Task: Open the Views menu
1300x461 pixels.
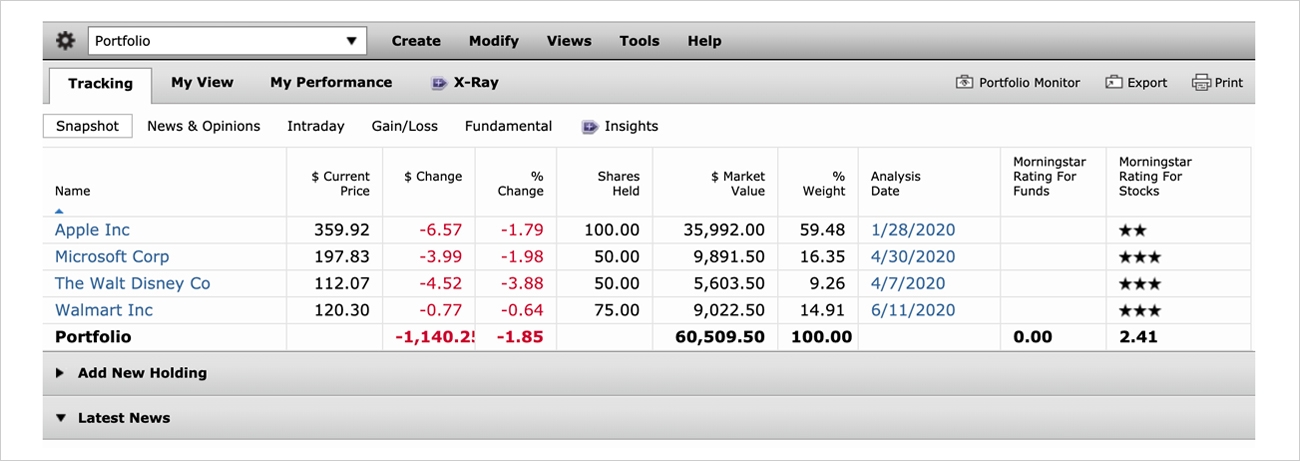Action: click(x=569, y=41)
